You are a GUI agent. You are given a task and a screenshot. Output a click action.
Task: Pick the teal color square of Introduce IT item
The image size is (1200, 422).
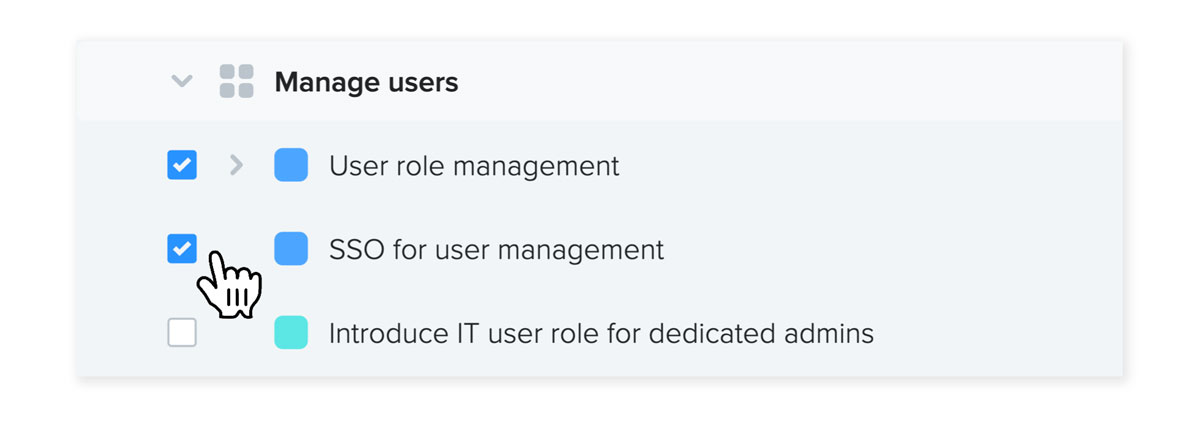[x=291, y=332]
